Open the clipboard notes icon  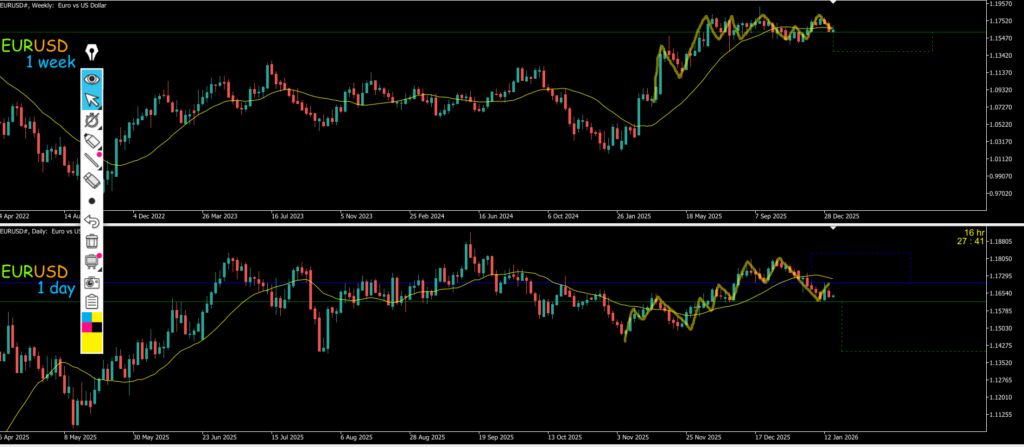[92, 301]
